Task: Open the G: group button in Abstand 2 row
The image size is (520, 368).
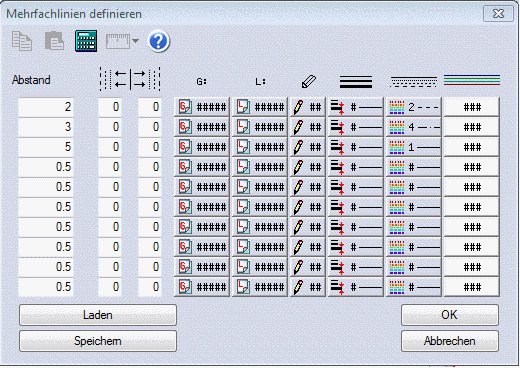Action: [202, 107]
